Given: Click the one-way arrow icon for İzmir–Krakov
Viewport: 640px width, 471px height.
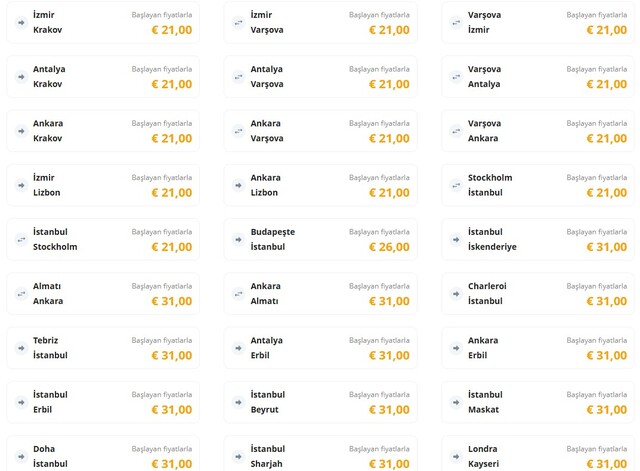Looking at the screenshot, I should coord(20,22).
